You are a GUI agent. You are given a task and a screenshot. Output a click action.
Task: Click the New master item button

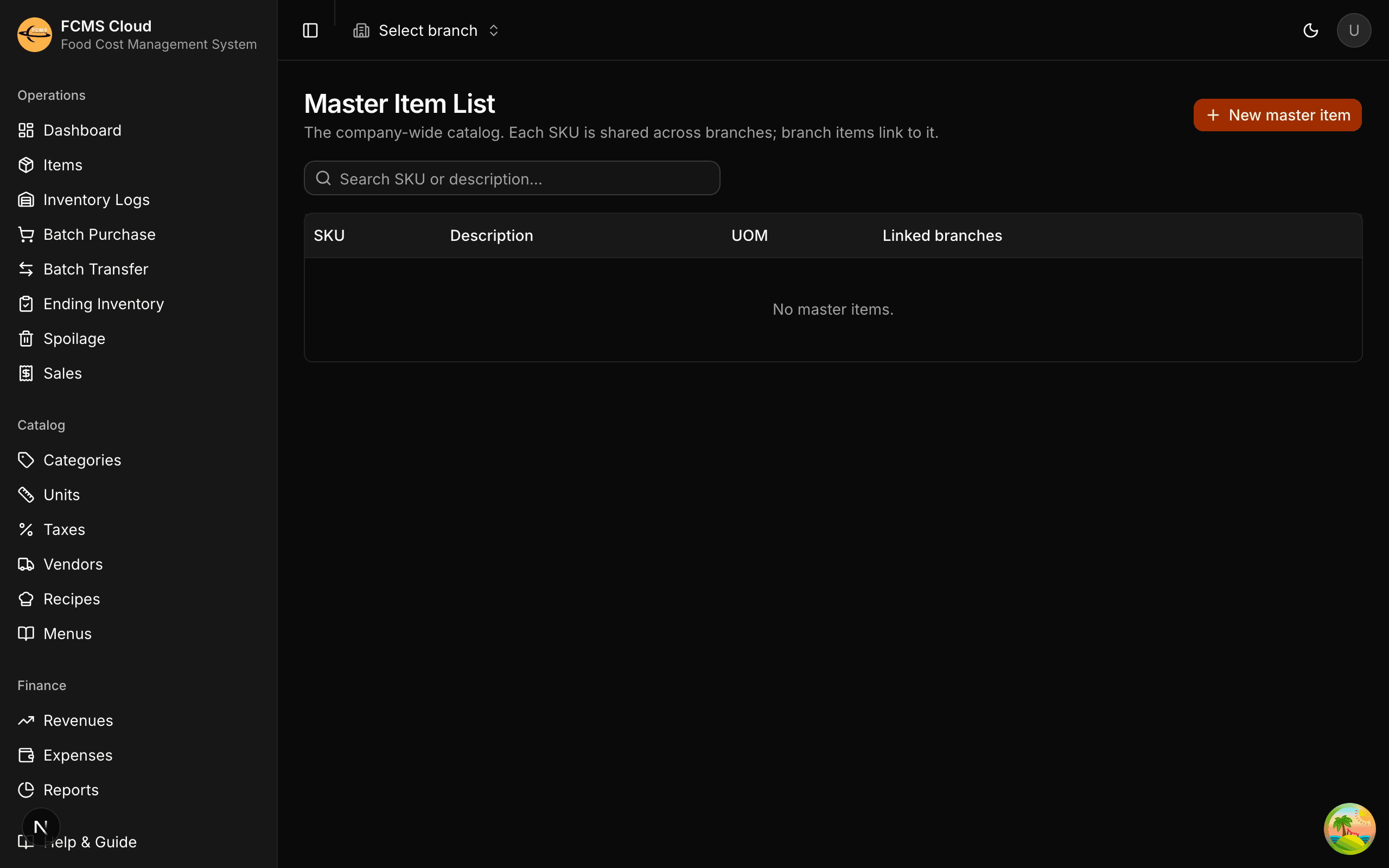(x=1277, y=115)
